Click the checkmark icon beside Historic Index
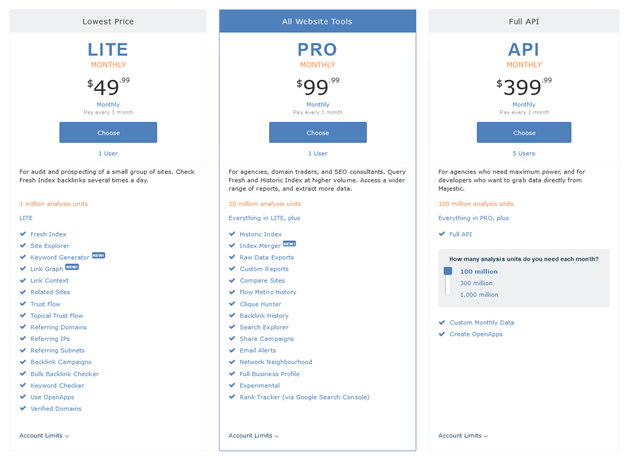This screenshot has width=624, height=457. tap(233, 234)
